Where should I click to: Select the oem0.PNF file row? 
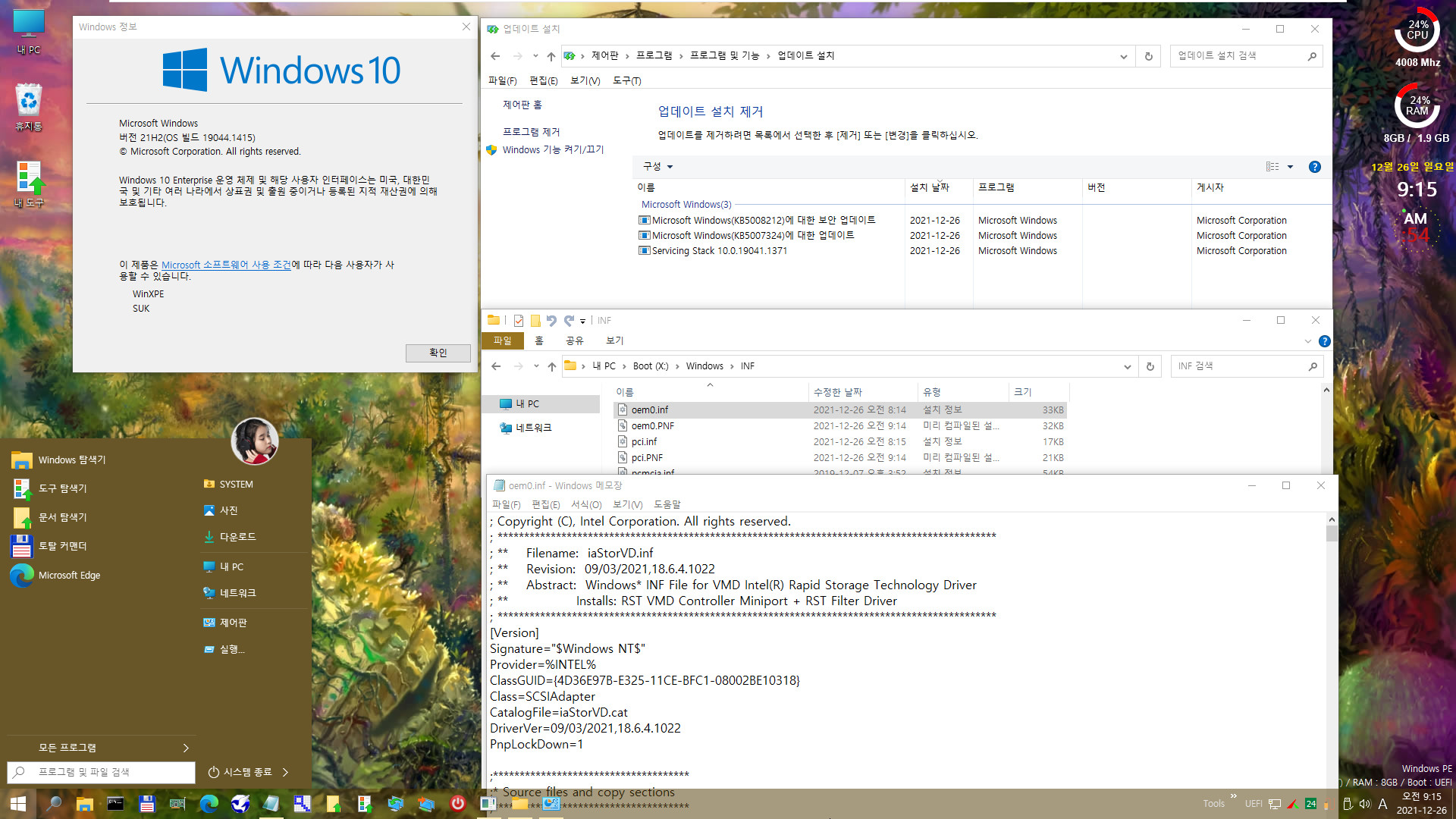pyautogui.click(x=840, y=426)
